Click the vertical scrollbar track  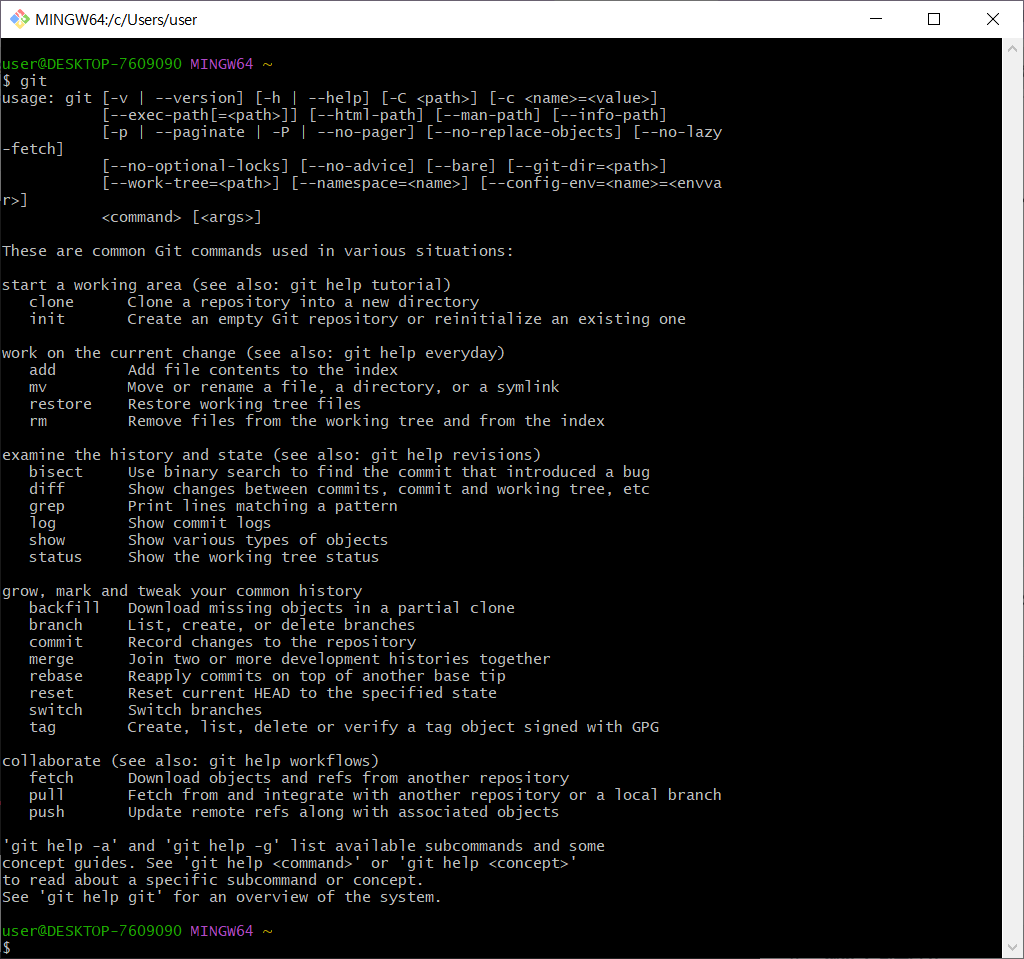pos(1012,496)
